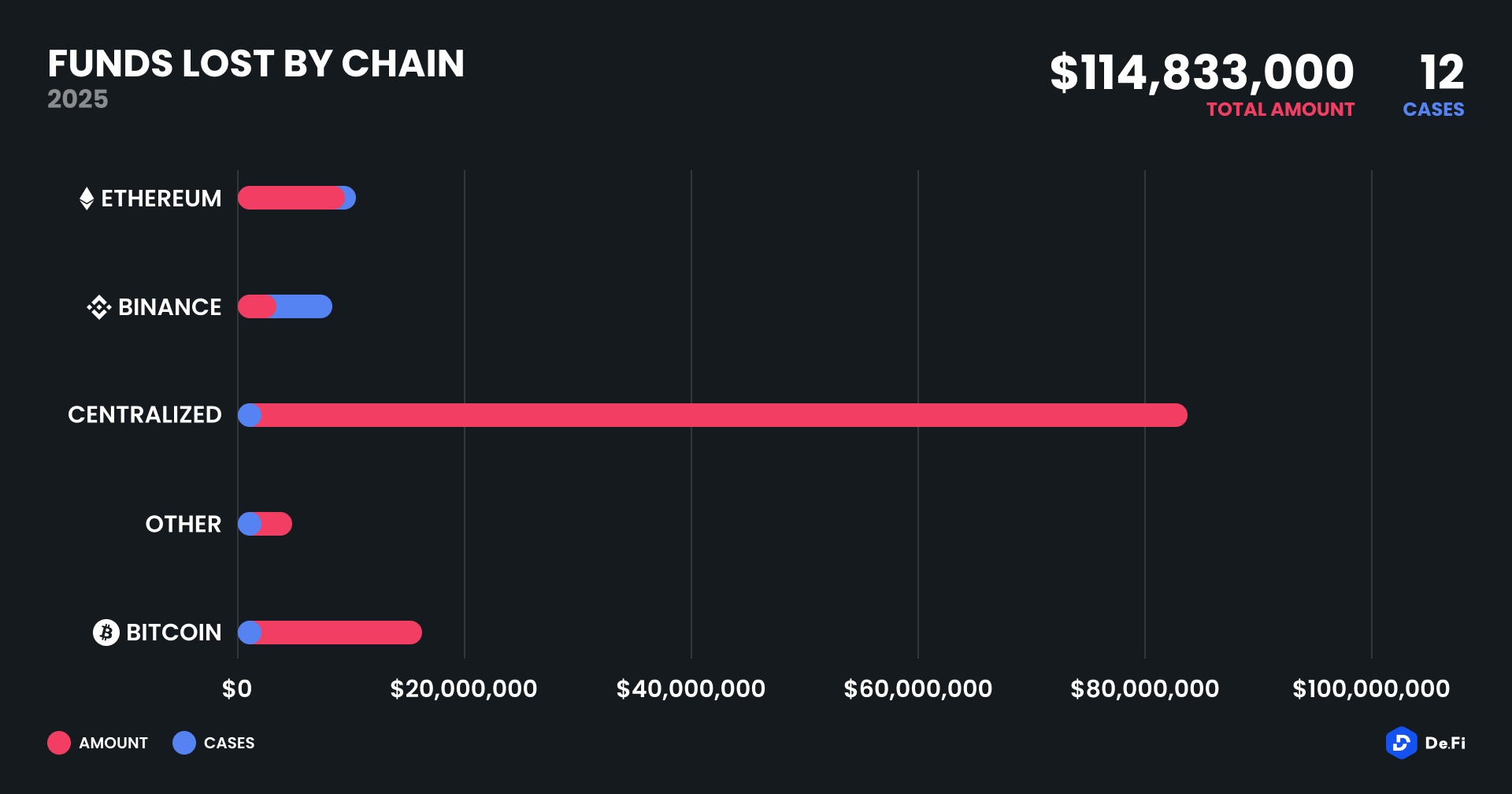
Task: Toggle the blue CASES legend dot
Action: pyautogui.click(x=184, y=743)
